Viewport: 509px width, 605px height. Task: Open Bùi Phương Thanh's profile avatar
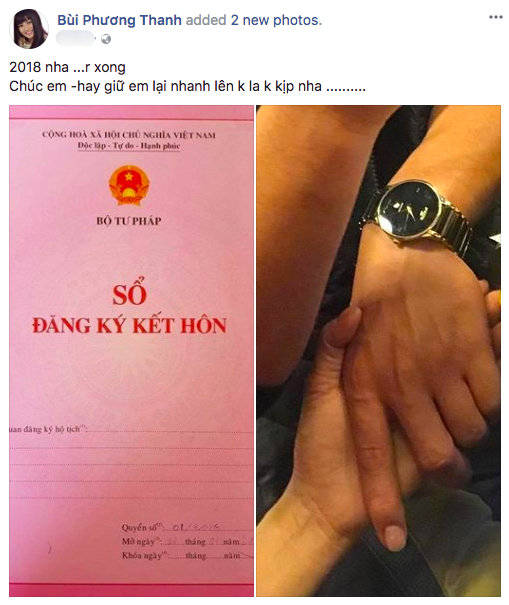29,29
